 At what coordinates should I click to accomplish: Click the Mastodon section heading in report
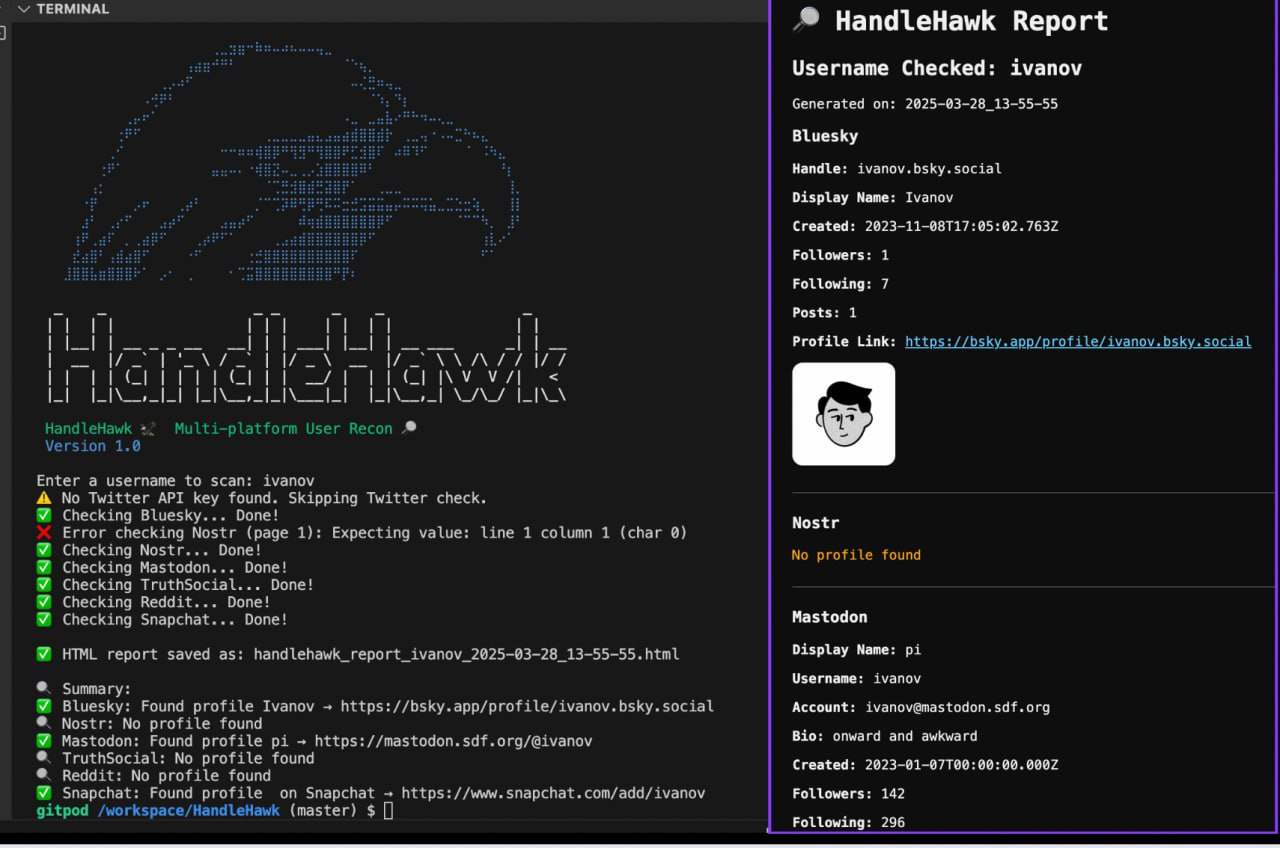click(x=829, y=617)
